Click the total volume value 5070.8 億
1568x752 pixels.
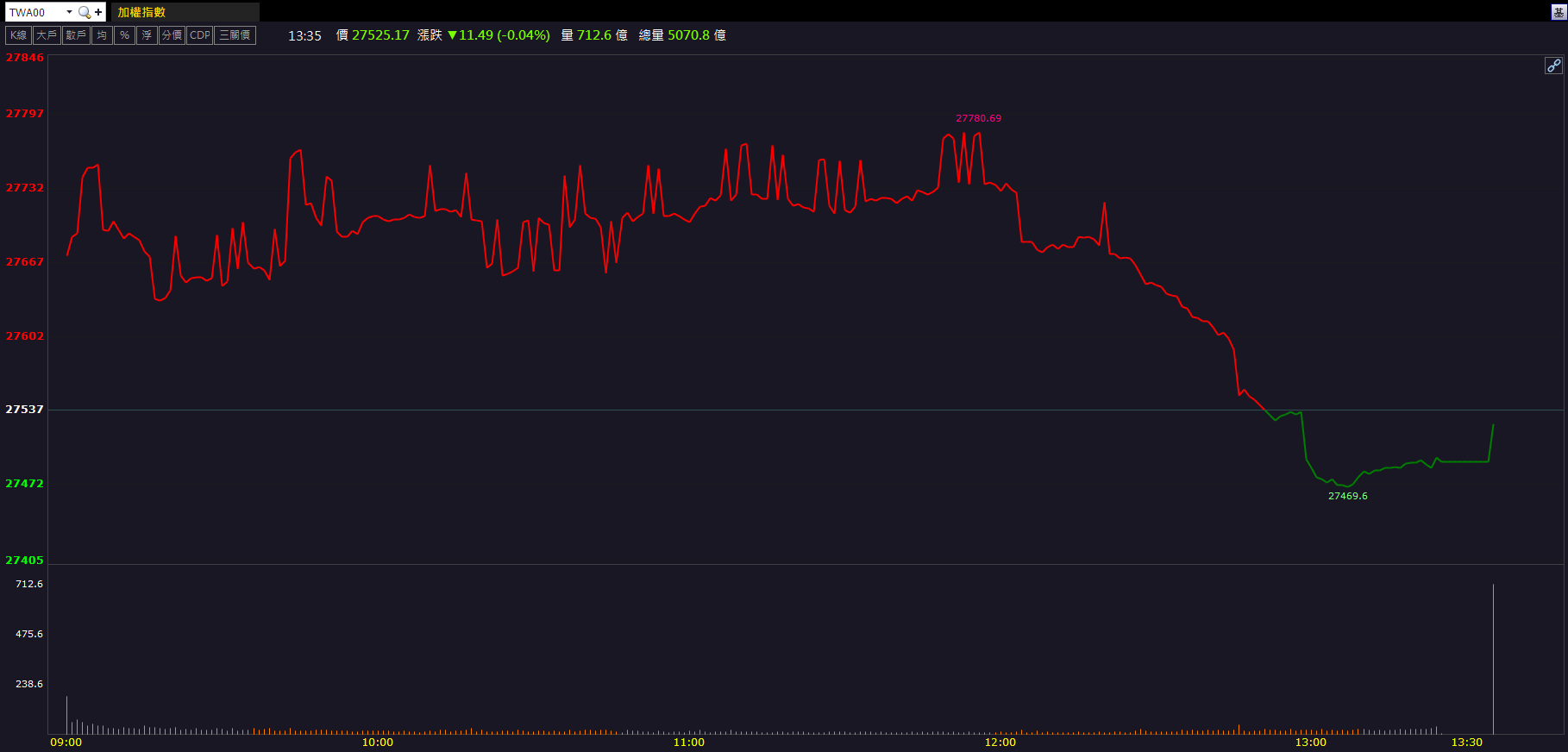coord(697,35)
